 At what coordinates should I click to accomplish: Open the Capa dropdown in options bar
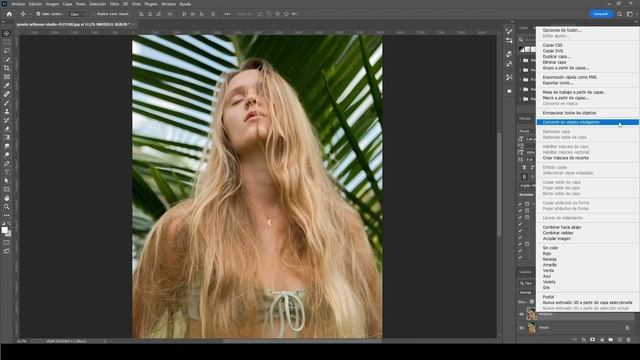[77, 14]
